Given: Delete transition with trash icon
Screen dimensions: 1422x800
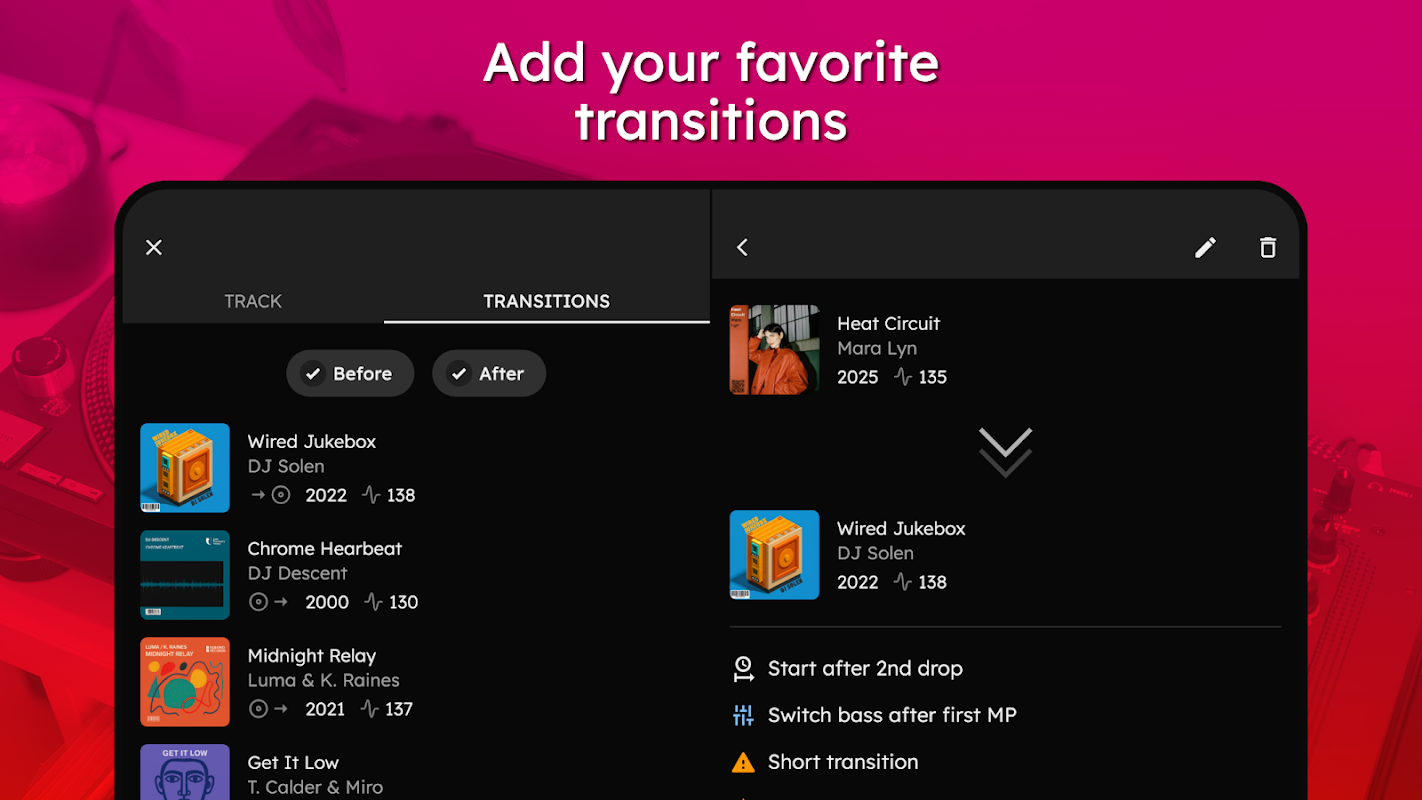Looking at the screenshot, I should (x=1268, y=247).
